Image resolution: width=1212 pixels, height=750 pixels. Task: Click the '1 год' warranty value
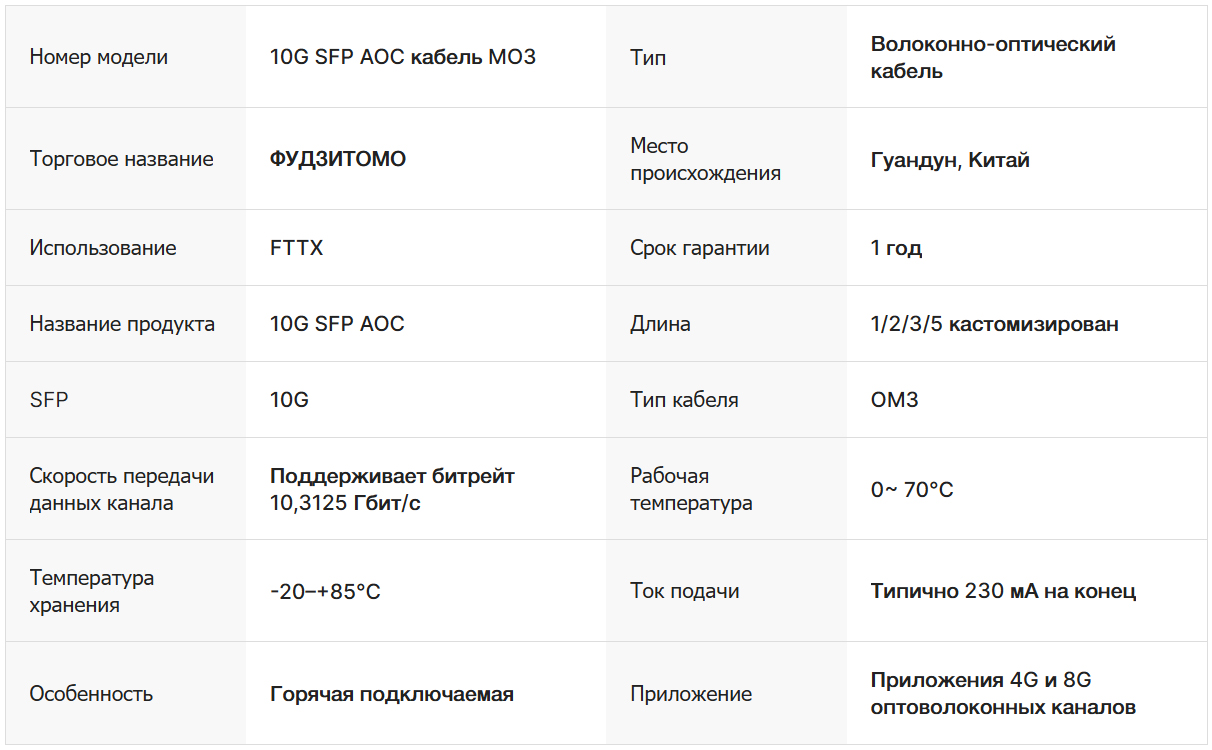pos(896,248)
